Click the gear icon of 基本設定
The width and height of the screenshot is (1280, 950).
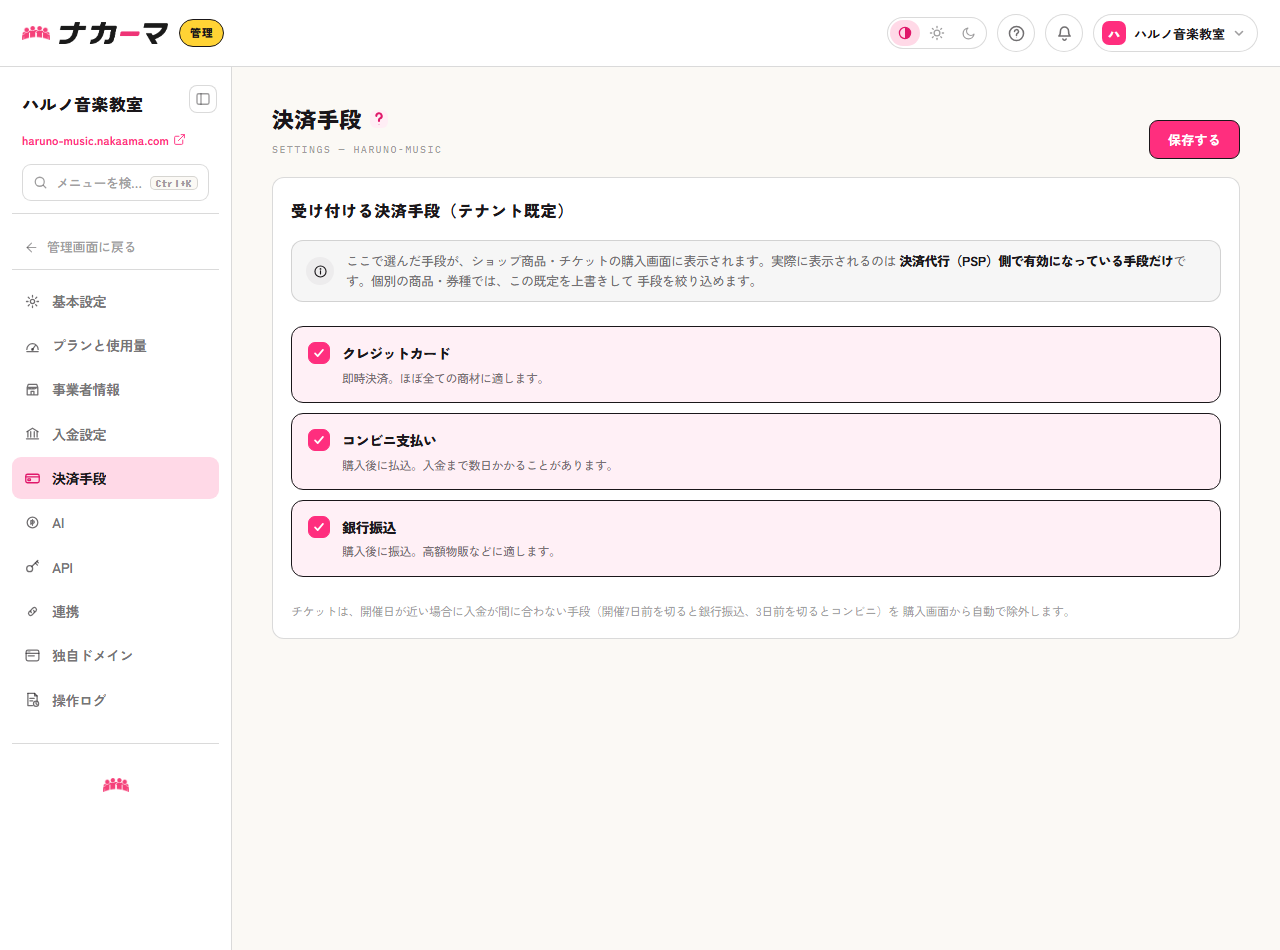32,302
